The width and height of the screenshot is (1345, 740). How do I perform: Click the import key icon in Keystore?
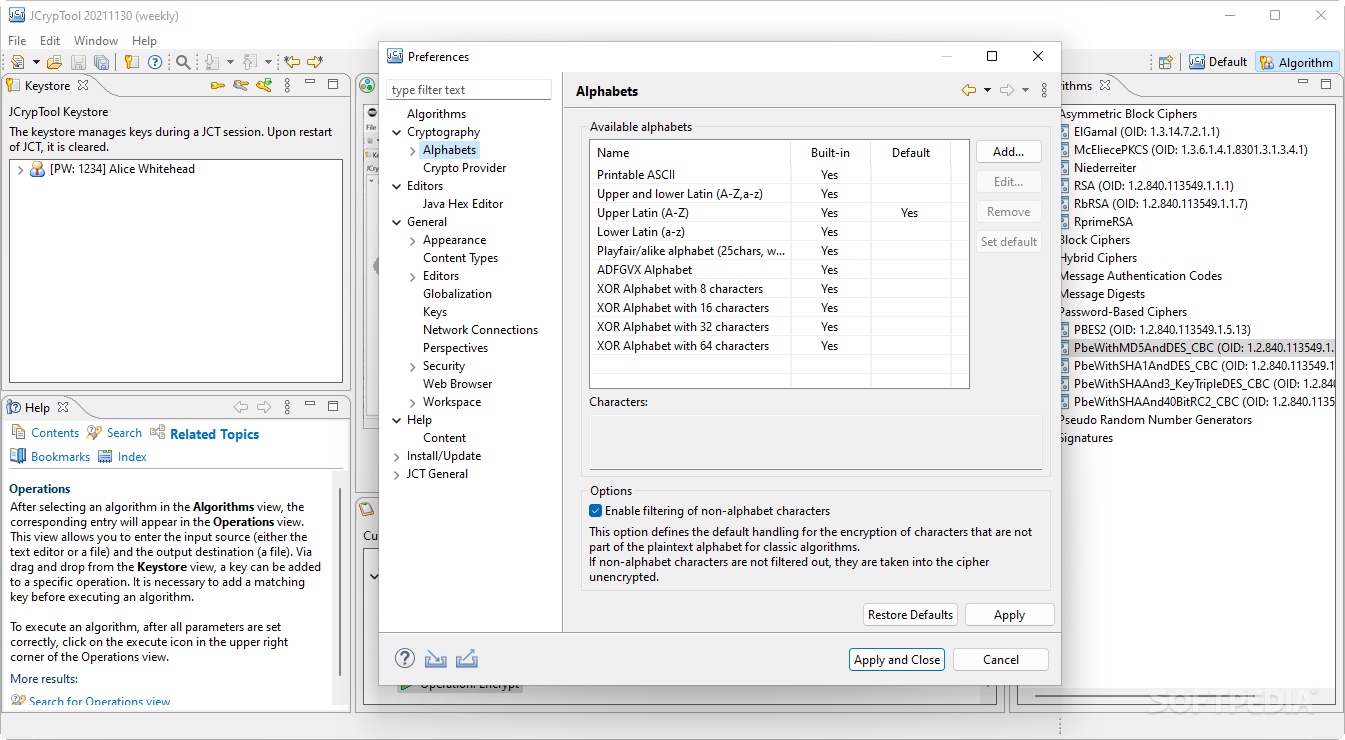point(264,85)
